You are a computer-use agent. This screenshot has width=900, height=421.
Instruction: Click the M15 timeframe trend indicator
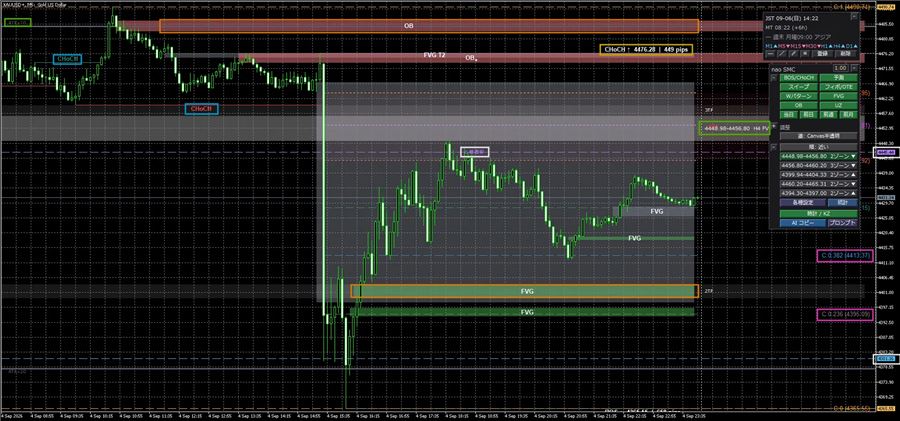[x=798, y=47]
